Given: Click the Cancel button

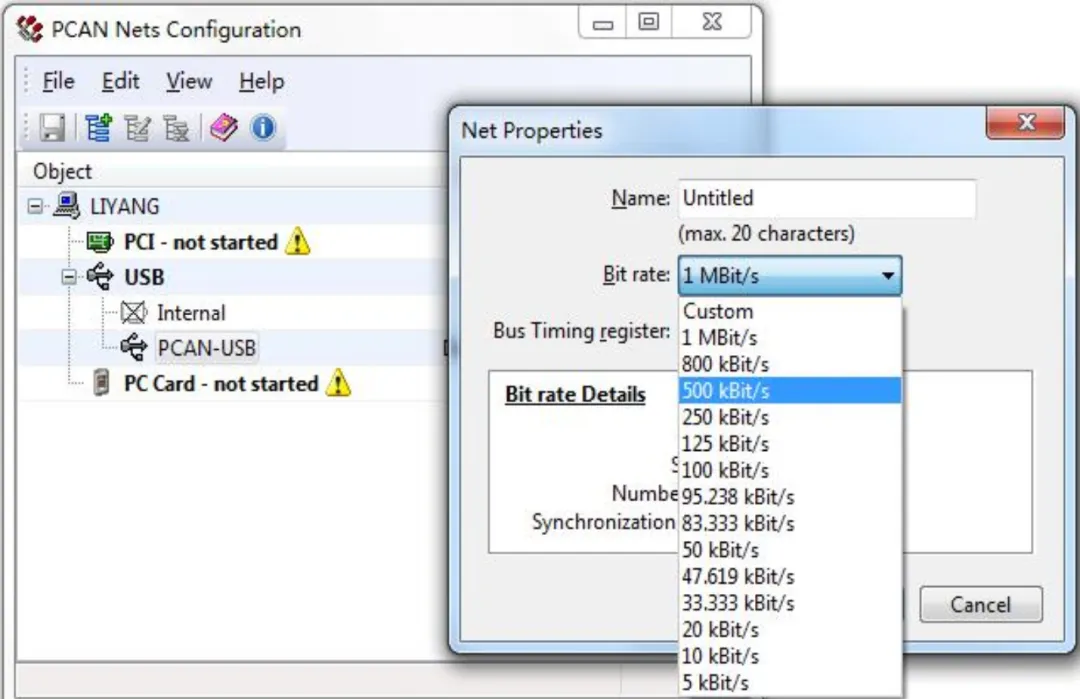Looking at the screenshot, I should 981,605.
